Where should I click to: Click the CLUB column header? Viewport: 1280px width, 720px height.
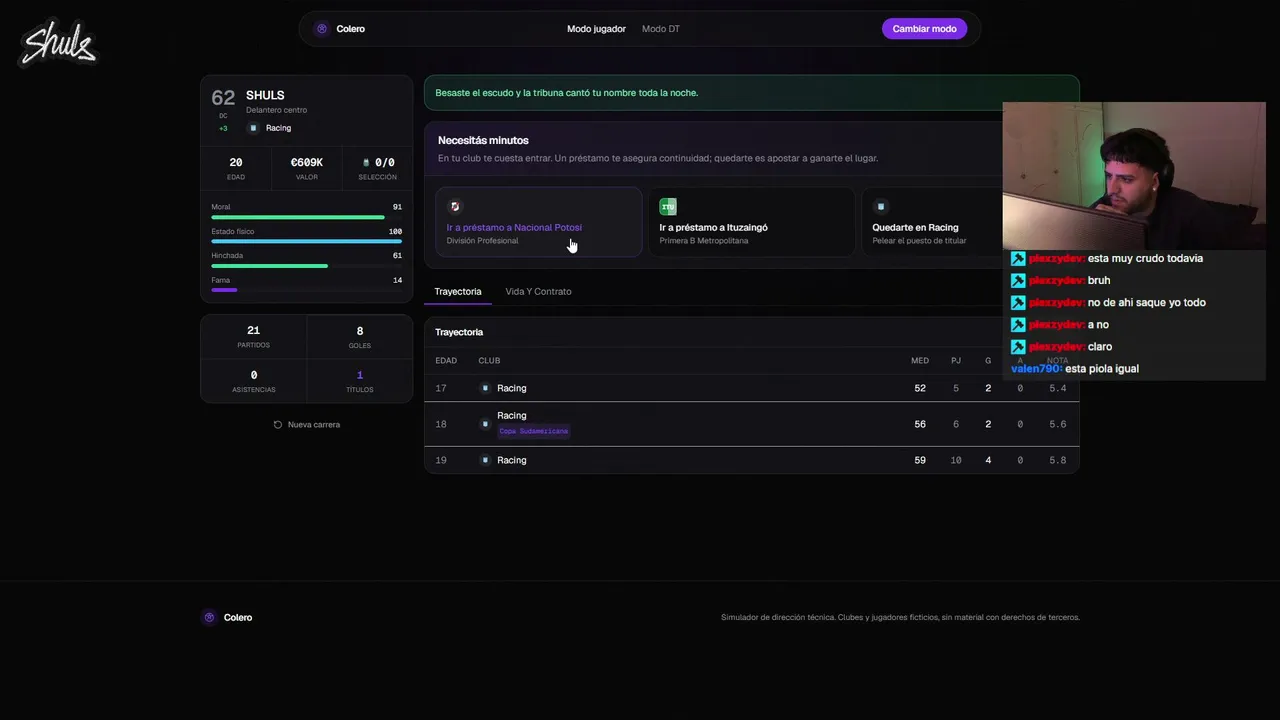point(489,361)
